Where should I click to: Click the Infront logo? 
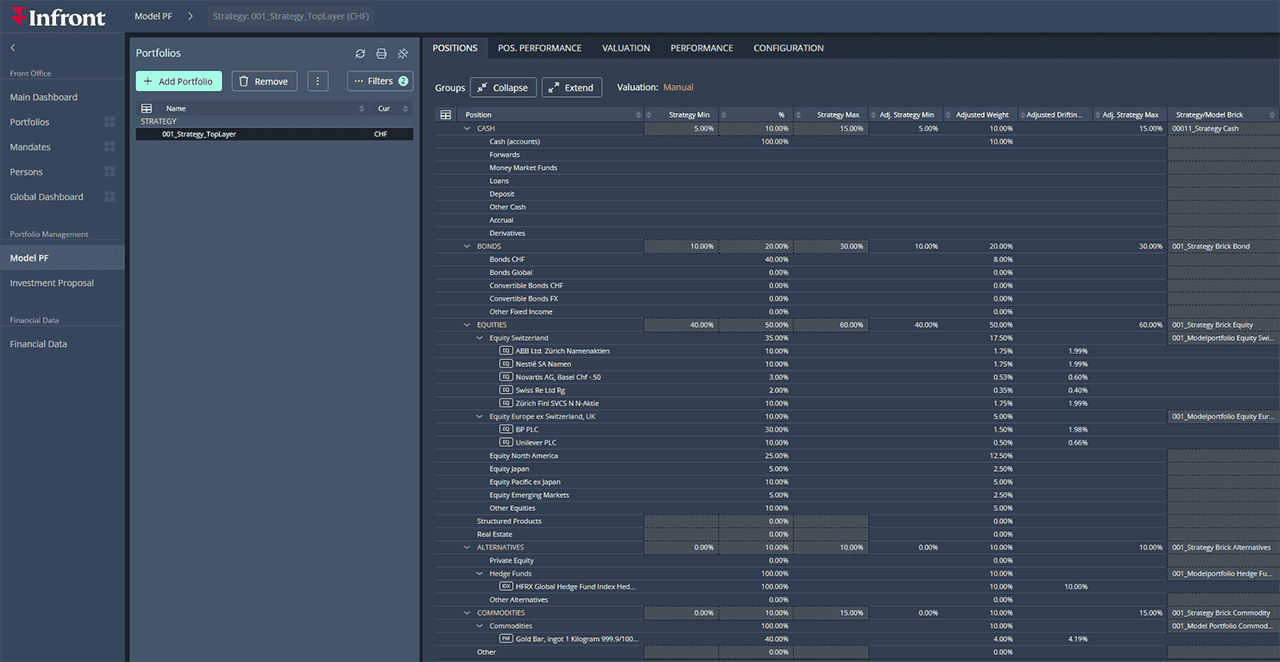pyautogui.click(x=58, y=17)
